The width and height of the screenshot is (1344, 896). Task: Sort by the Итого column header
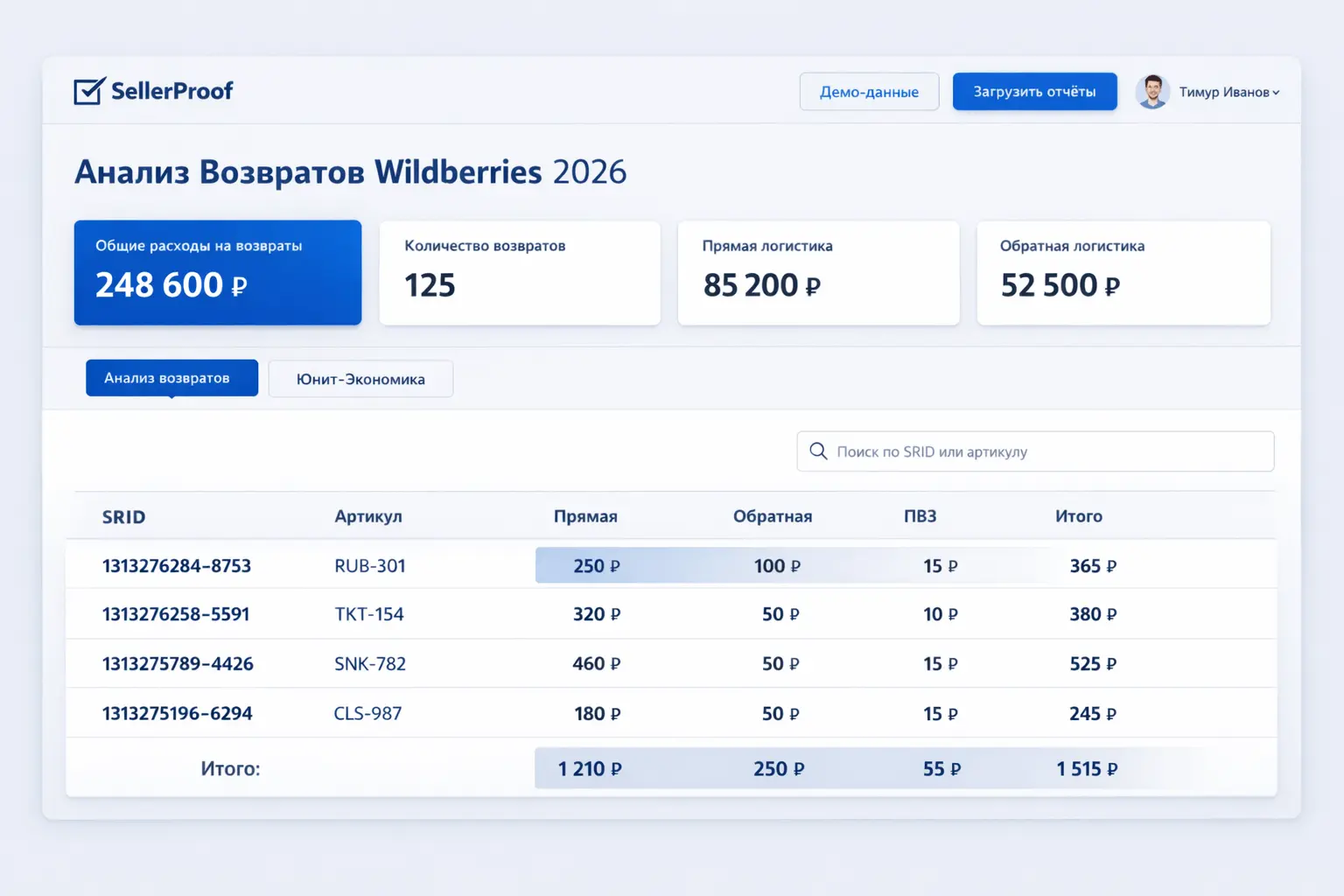1079,516
